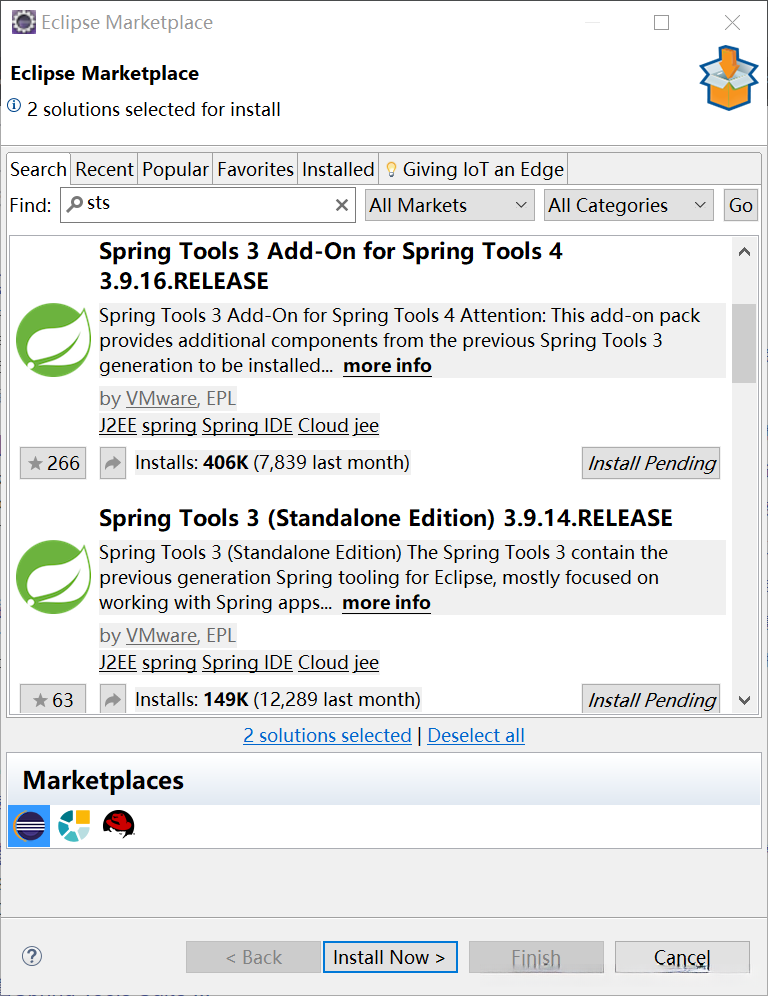The image size is (768, 996).
Task: Star Spring Tools 3 Standalone Edition (63)
Action: coord(53,700)
